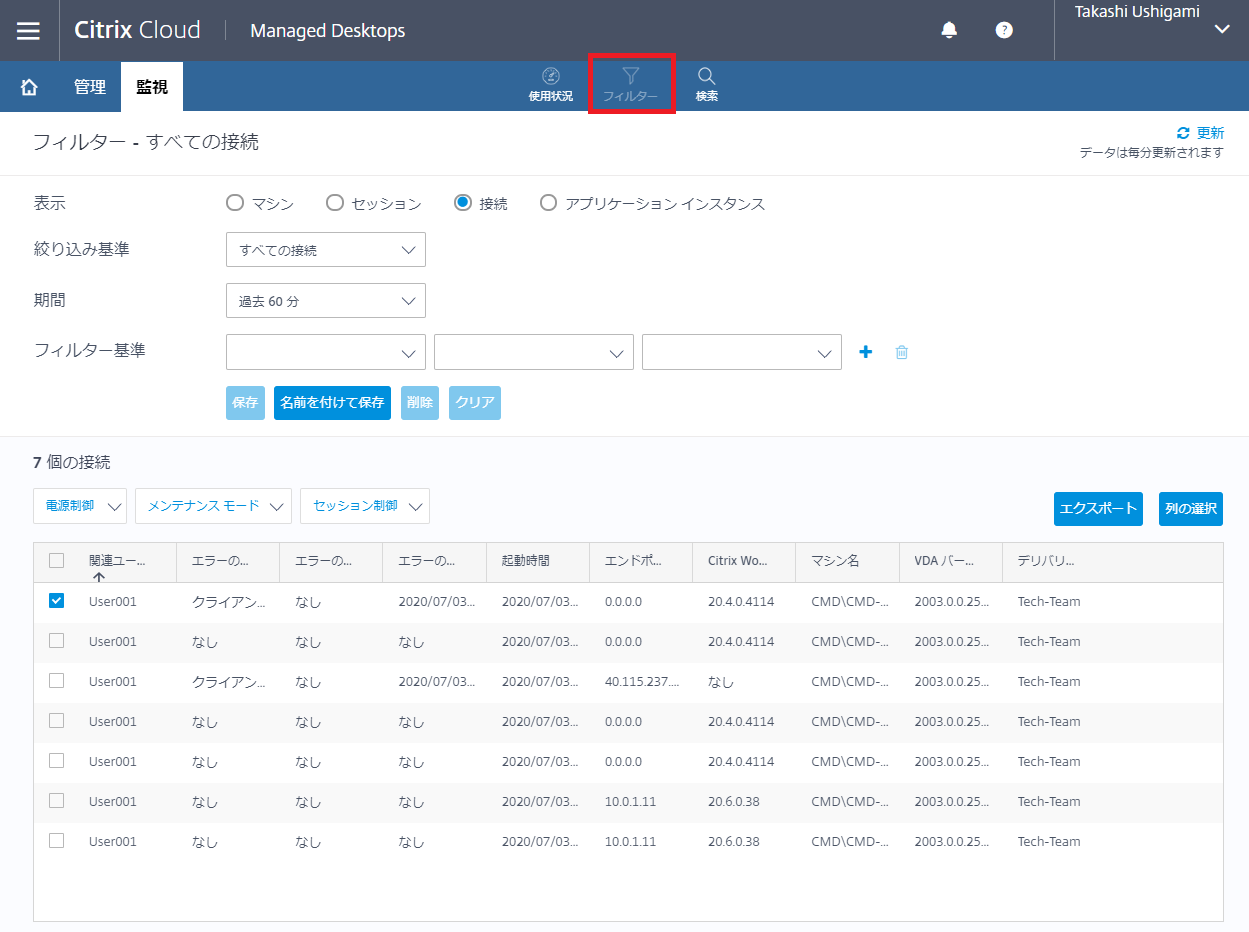Open the 期間 dropdown showing 過去 60 分
Image resolution: width=1249 pixels, height=932 pixels.
[325, 300]
